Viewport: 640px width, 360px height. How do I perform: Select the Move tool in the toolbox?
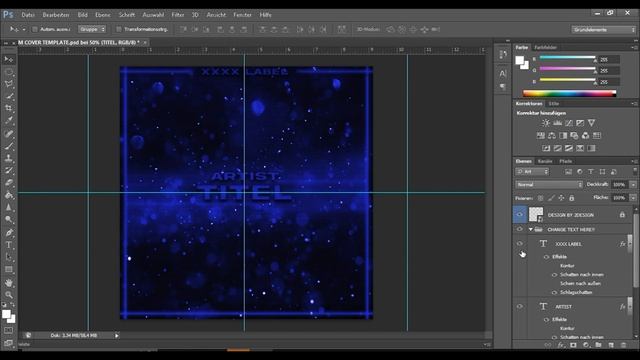point(9,60)
